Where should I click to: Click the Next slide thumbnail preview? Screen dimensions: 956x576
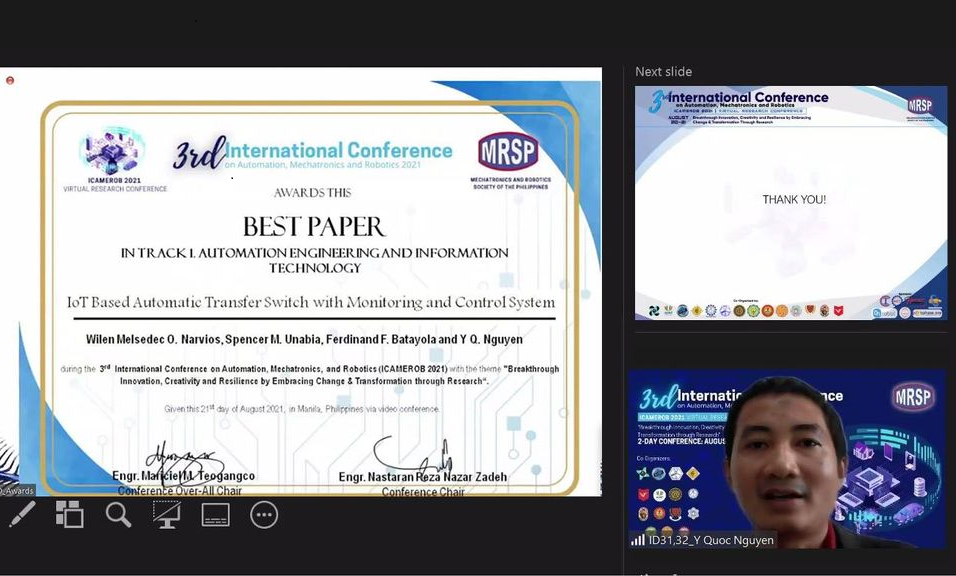[791, 202]
